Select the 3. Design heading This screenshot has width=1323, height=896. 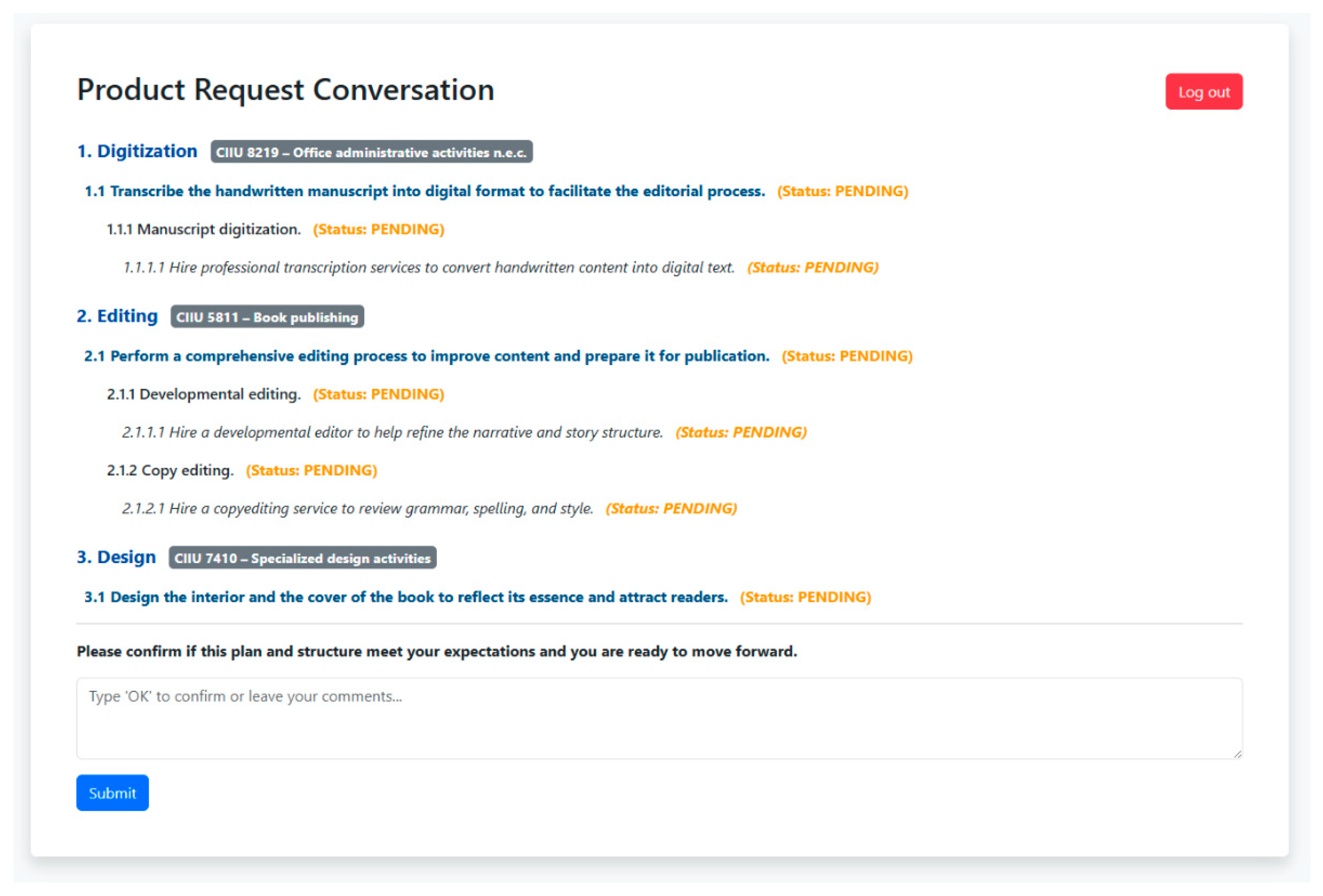116,557
